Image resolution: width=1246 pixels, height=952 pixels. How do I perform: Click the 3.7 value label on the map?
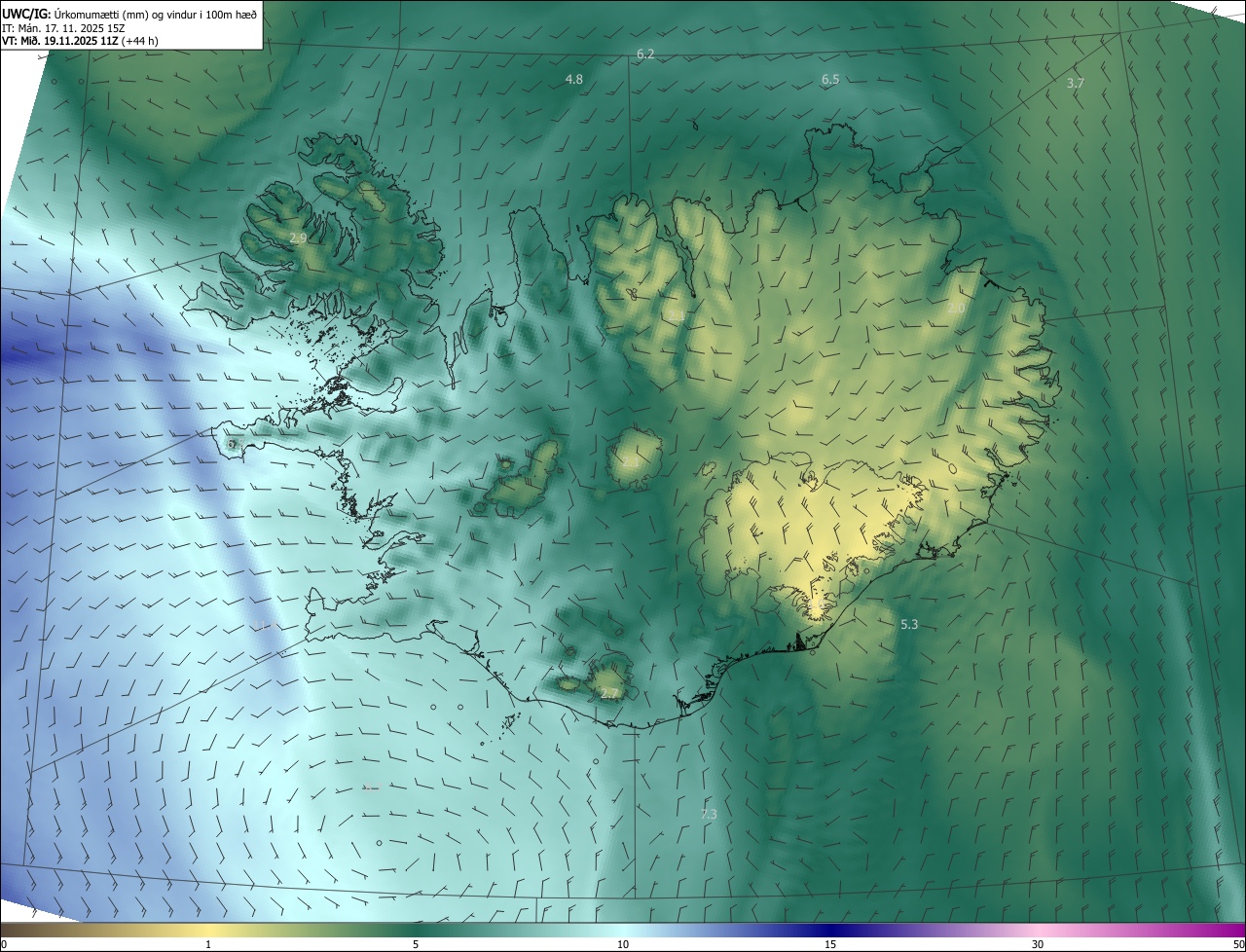point(1075,84)
